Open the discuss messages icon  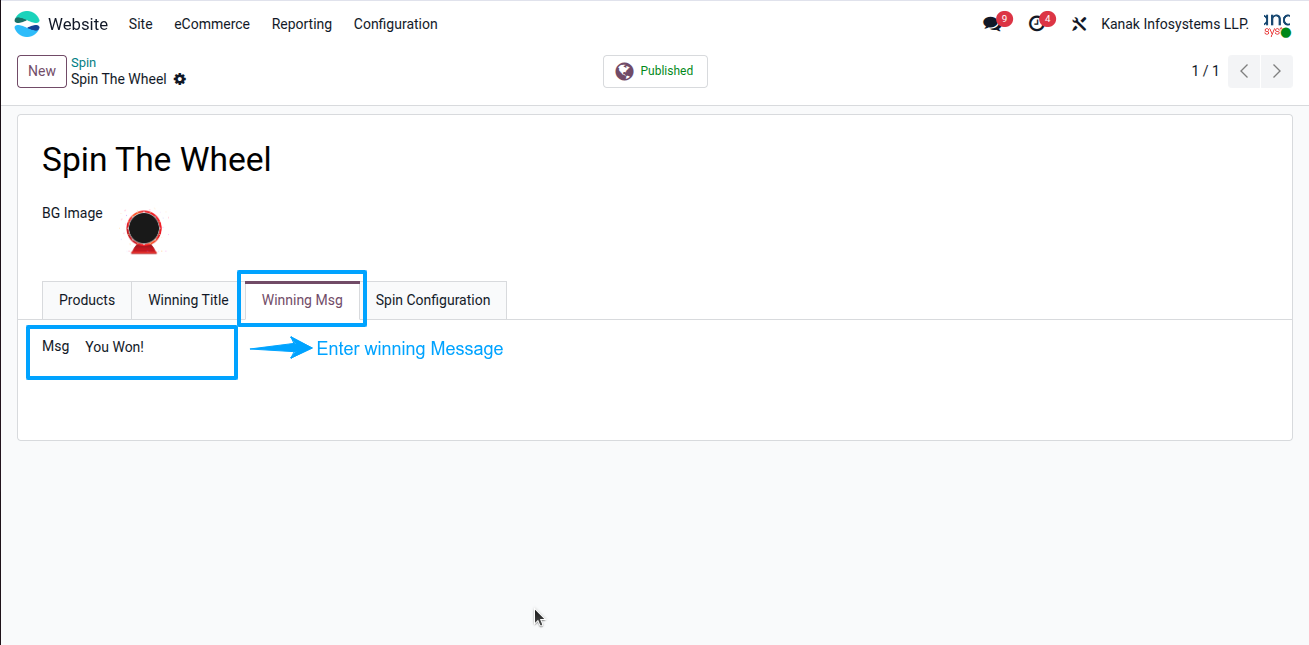coord(992,24)
